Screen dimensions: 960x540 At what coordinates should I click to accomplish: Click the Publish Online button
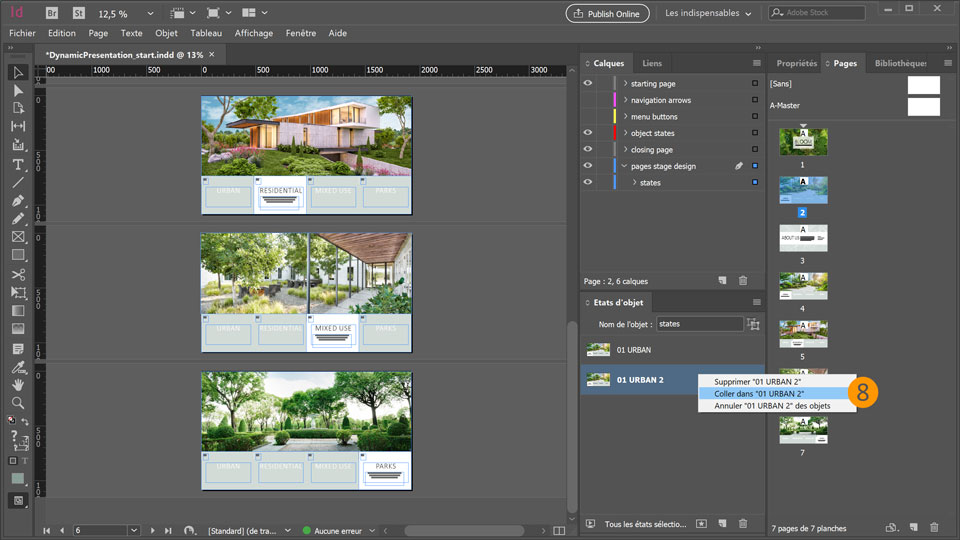click(607, 13)
